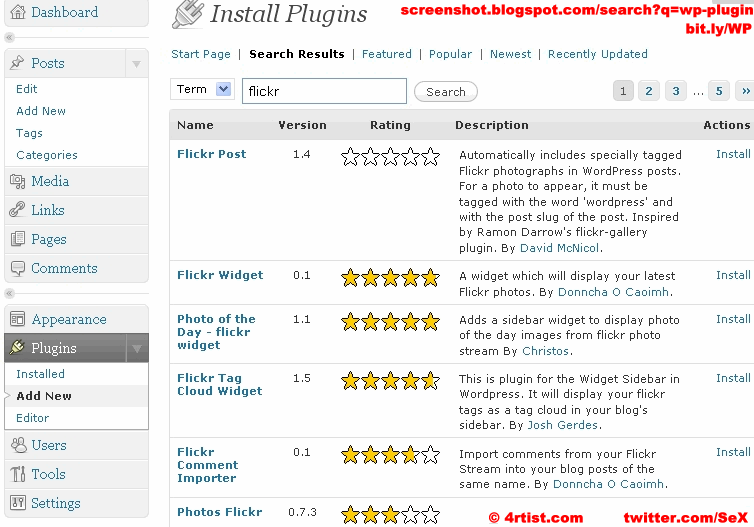Click the Plugins plug icon in sidebar
The image size is (754, 527).
17,347
